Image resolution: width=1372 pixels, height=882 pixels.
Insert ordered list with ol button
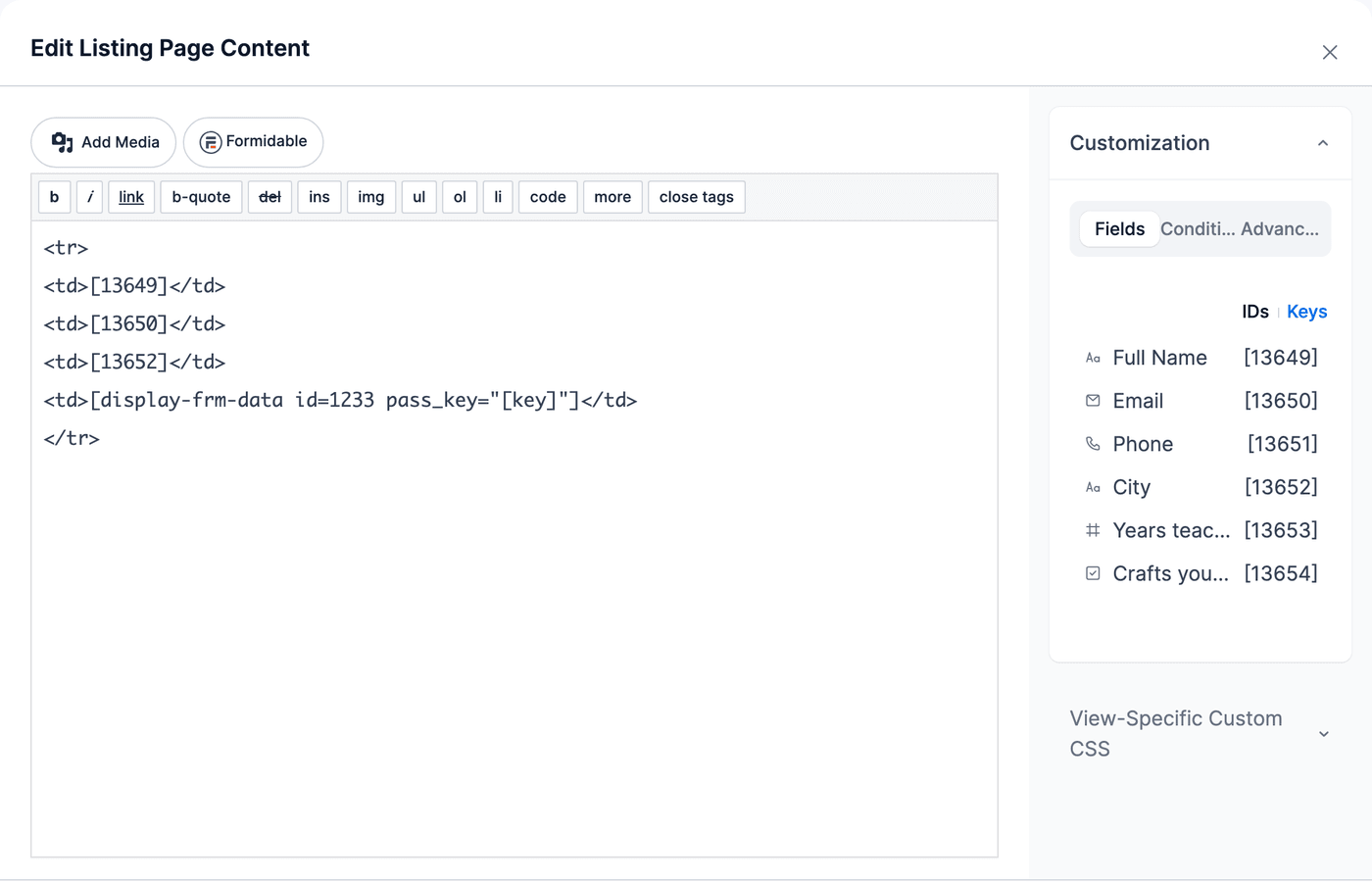point(460,197)
